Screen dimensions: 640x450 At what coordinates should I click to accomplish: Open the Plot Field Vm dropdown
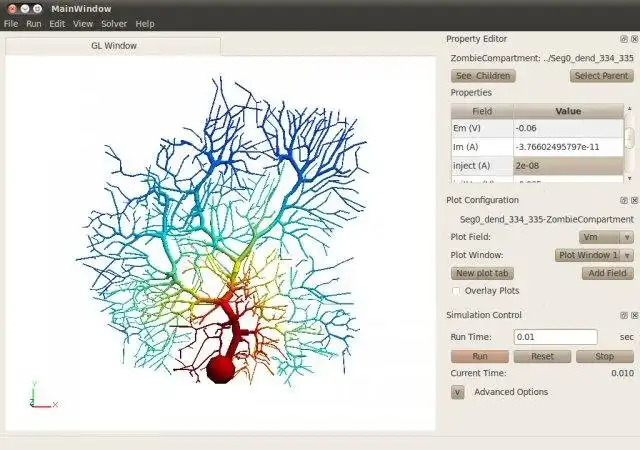tap(606, 237)
